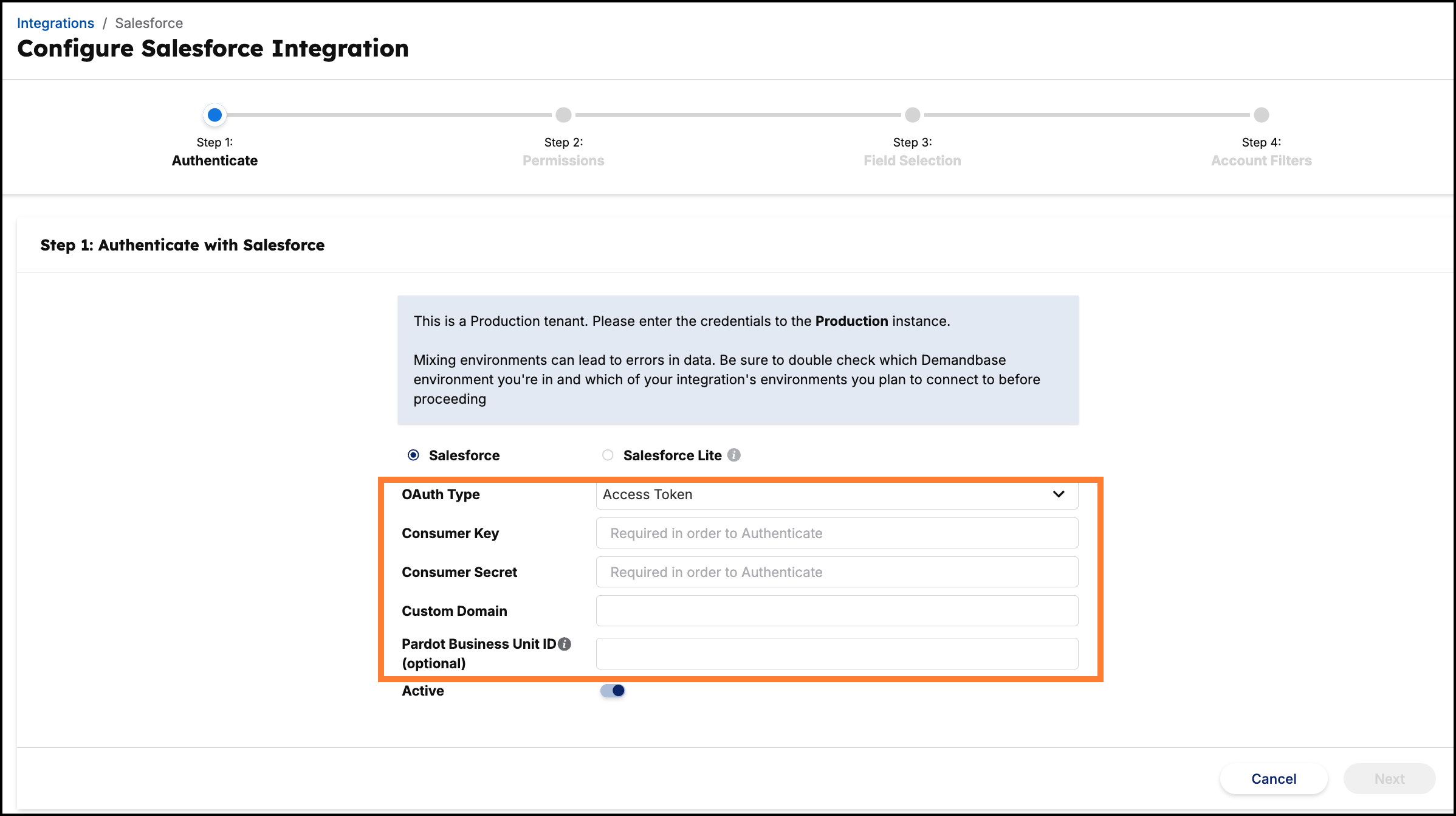Open the OAuth Type dropdown
Viewport: 1456px width, 816px height.
(837, 494)
